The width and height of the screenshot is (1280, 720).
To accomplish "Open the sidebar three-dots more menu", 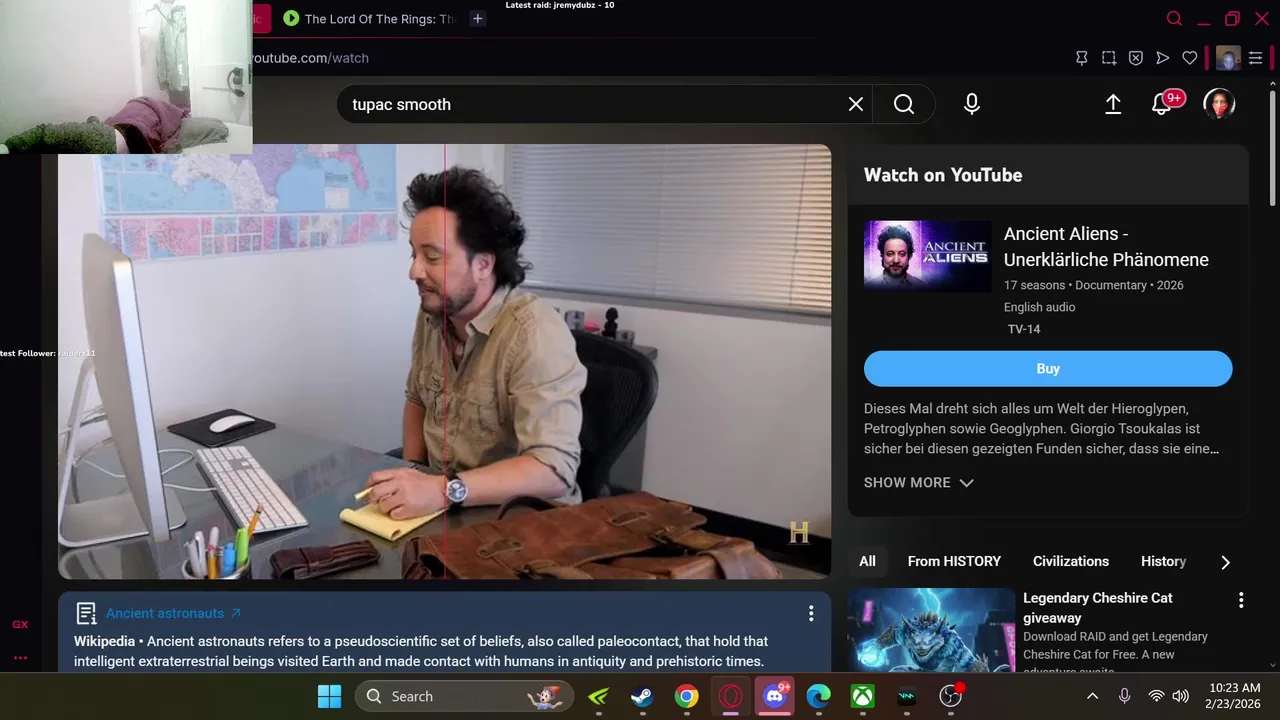I will (20, 658).
